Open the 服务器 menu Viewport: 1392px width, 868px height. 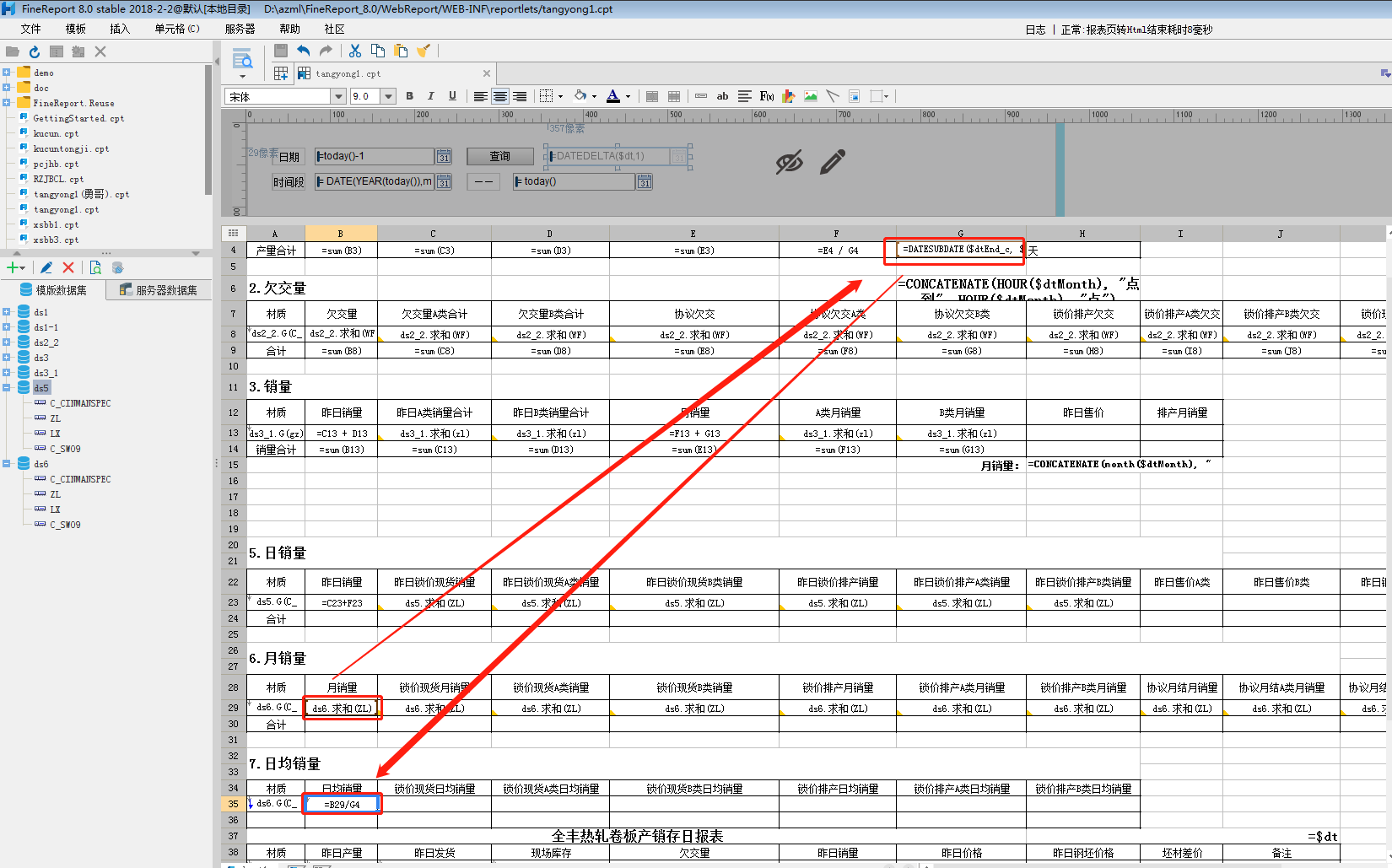pyautogui.click(x=240, y=29)
